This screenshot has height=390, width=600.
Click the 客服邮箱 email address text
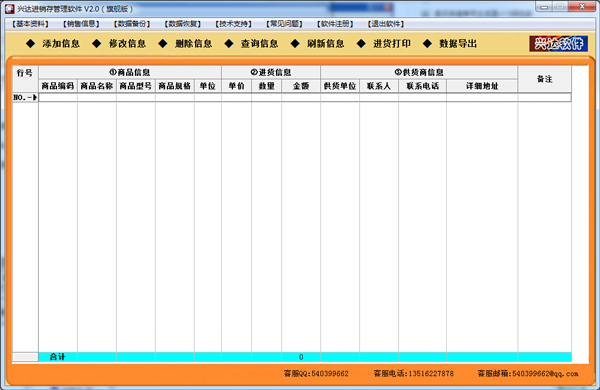coord(528,374)
